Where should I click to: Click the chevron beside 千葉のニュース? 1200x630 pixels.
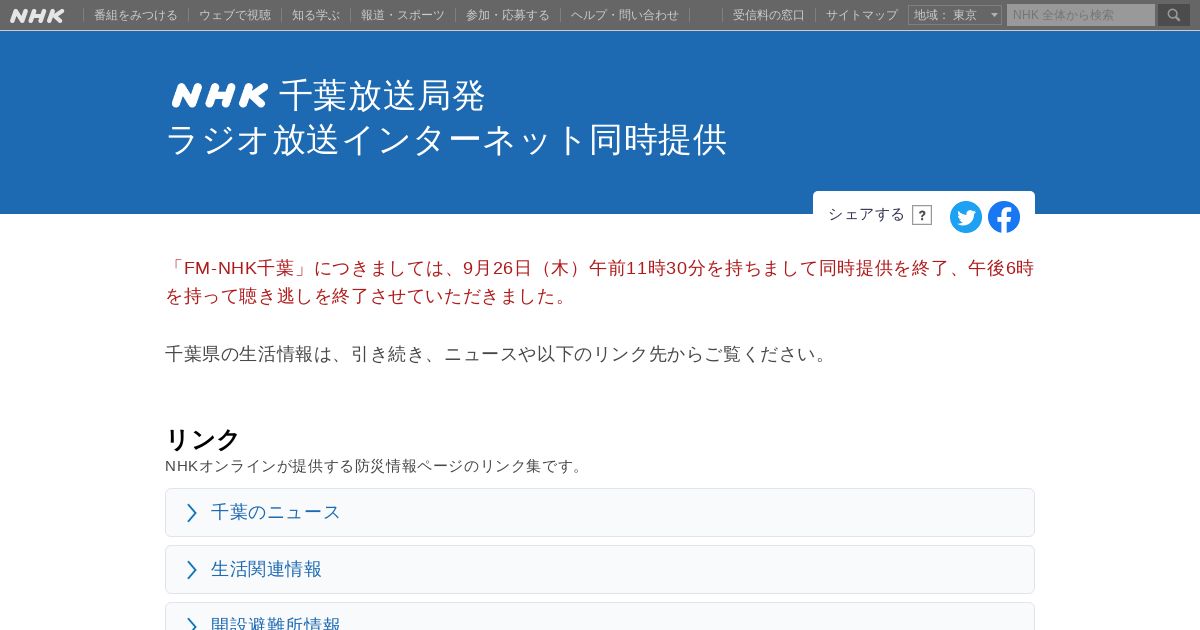[x=192, y=512]
